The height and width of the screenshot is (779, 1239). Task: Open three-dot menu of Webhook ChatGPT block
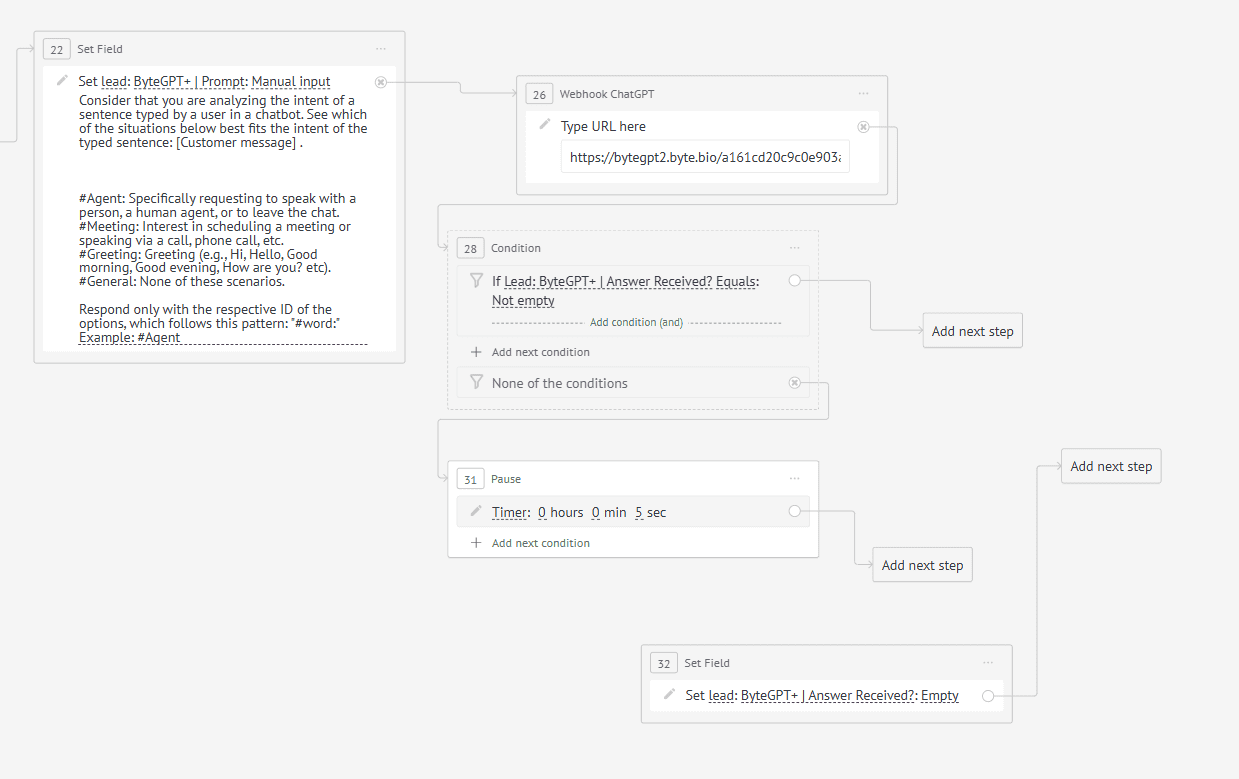point(863,94)
